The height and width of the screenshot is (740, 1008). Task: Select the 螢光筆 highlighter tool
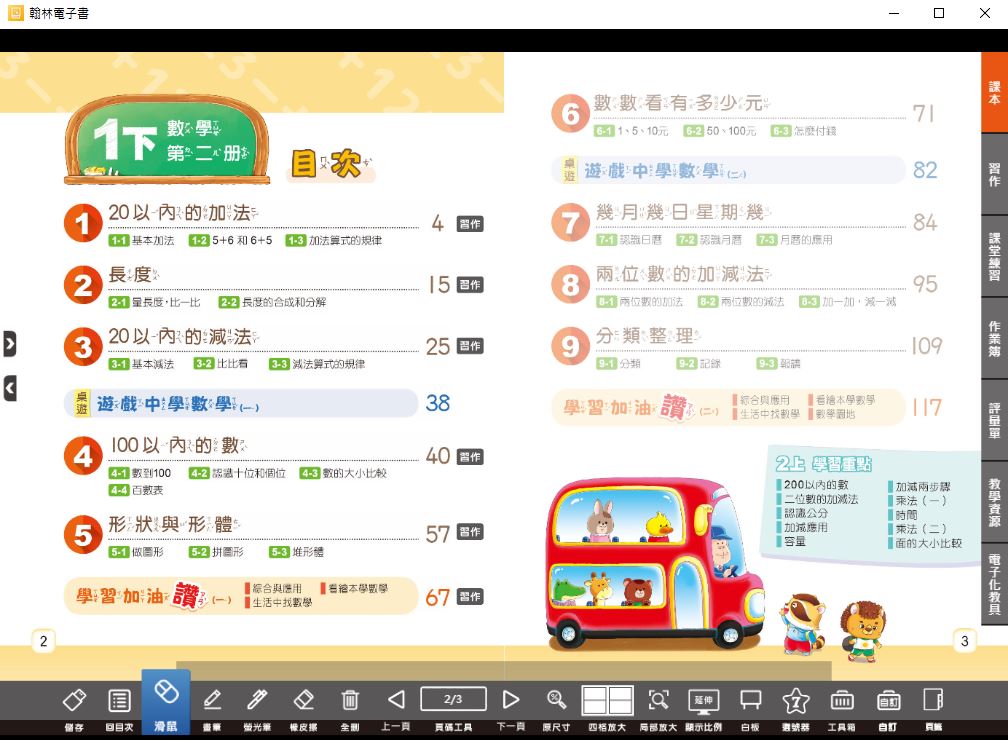click(x=257, y=700)
